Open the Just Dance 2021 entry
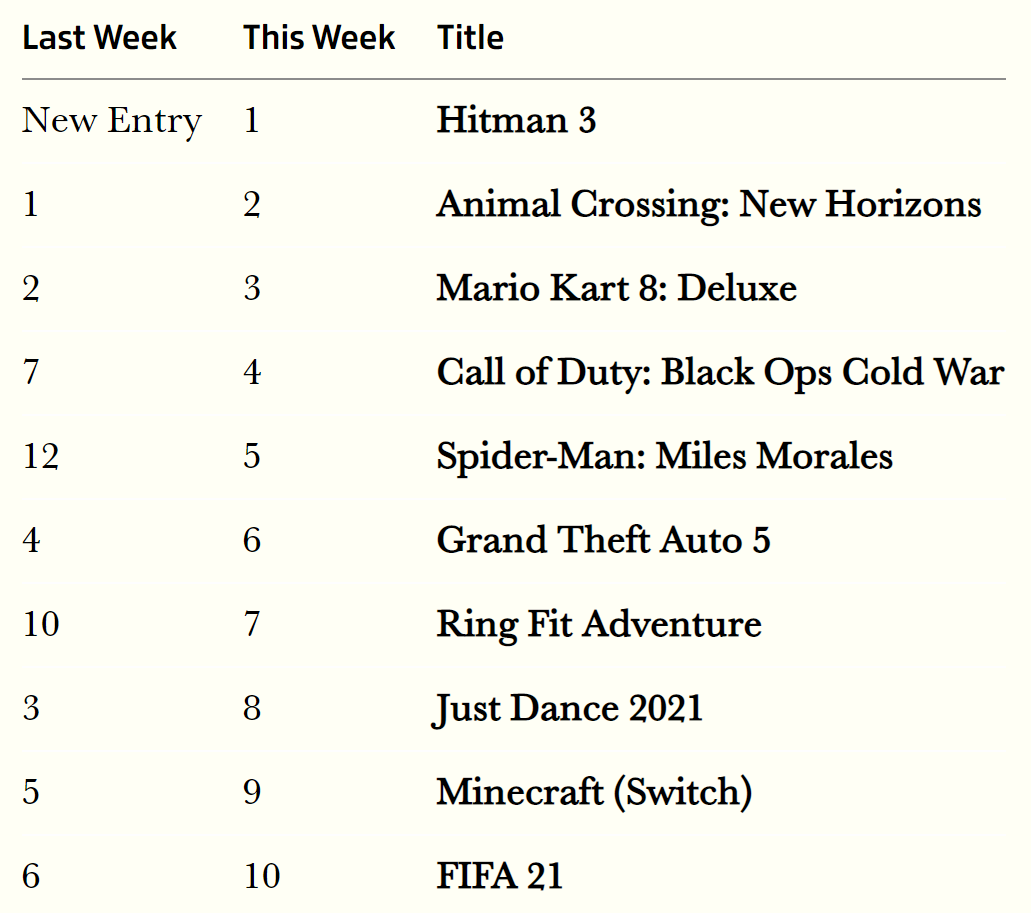The width and height of the screenshot is (1031, 913). [569, 709]
